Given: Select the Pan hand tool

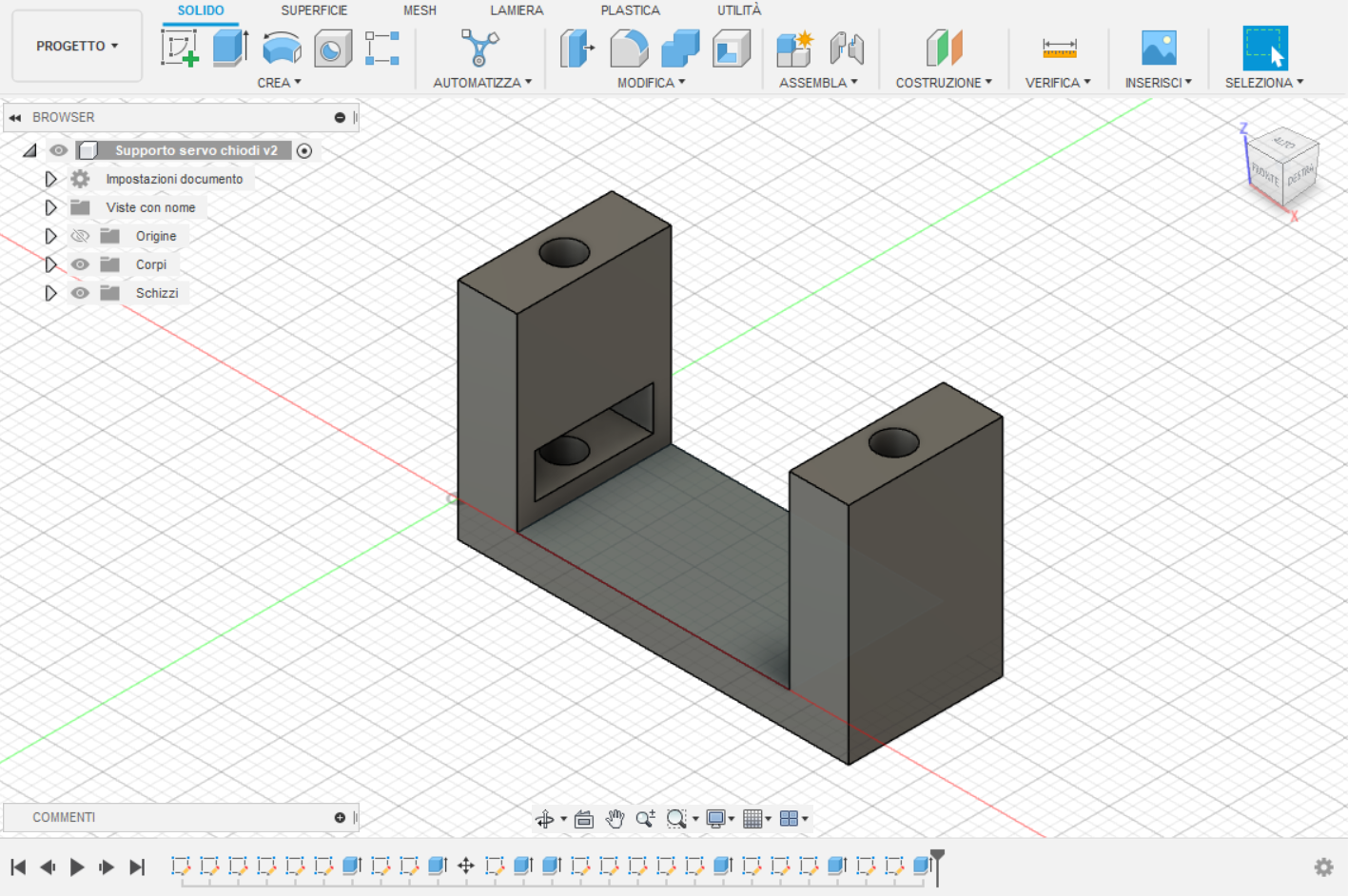Looking at the screenshot, I should (615, 819).
